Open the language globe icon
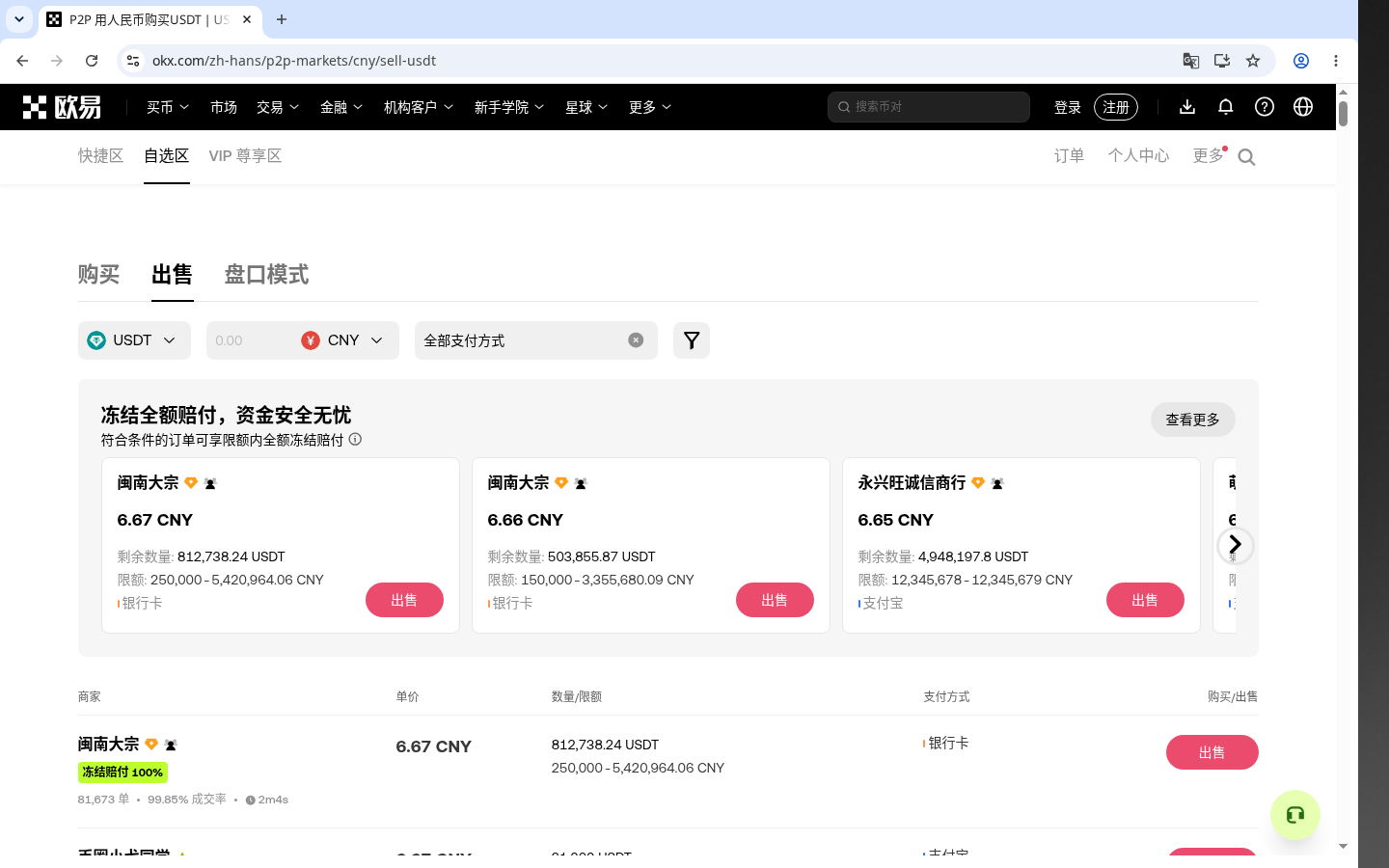1389x868 pixels. pos(1303,107)
